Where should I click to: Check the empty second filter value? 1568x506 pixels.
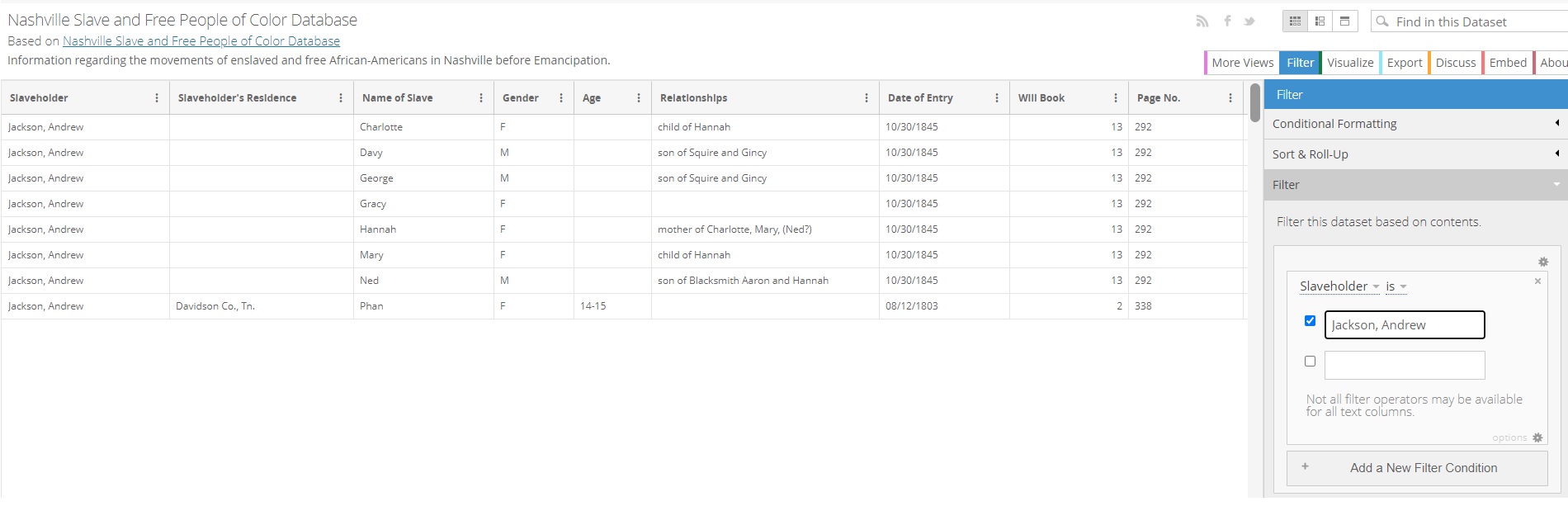1310,362
